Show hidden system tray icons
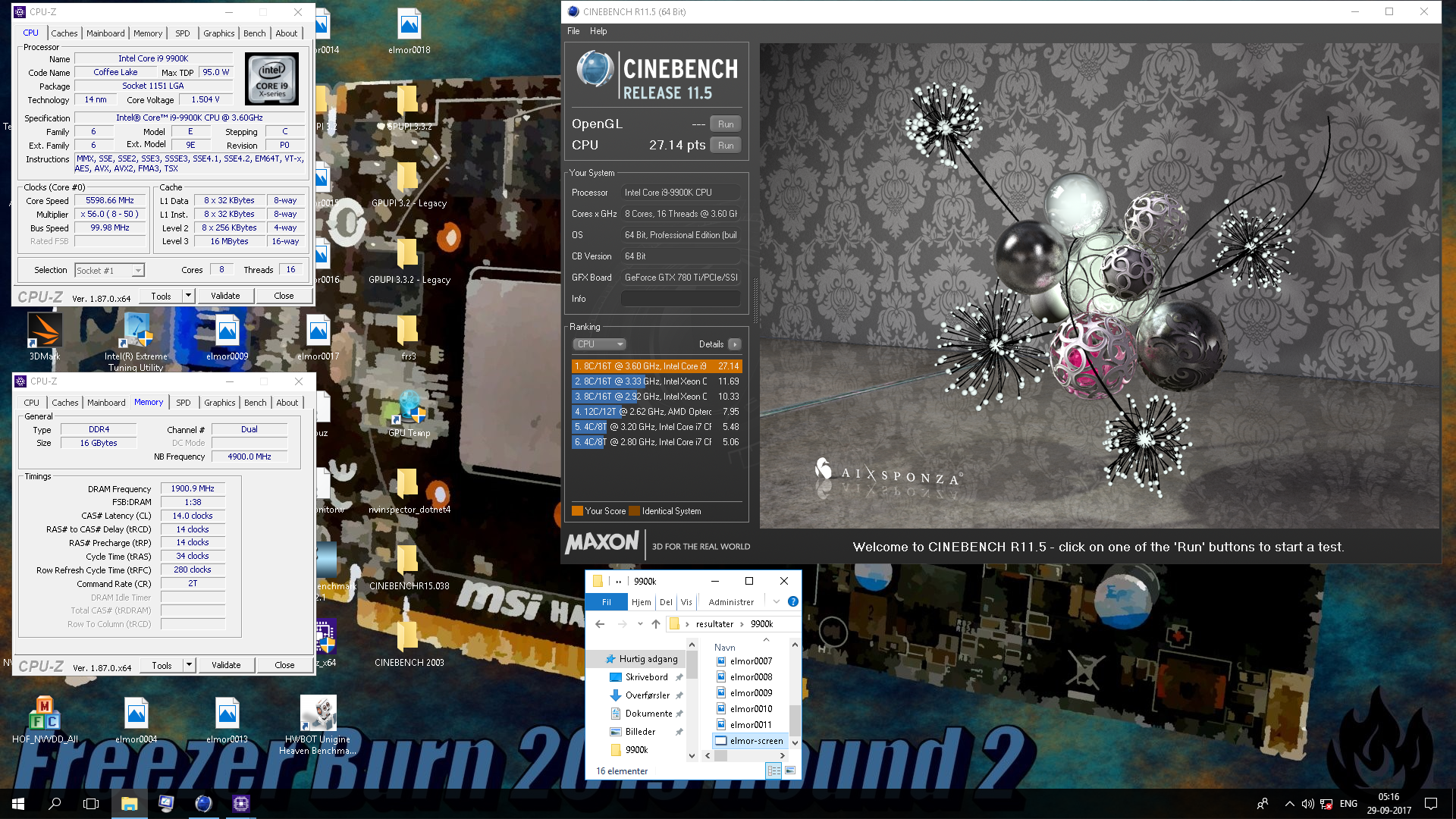This screenshot has height=819, width=1456. click(x=1289, y=804)
